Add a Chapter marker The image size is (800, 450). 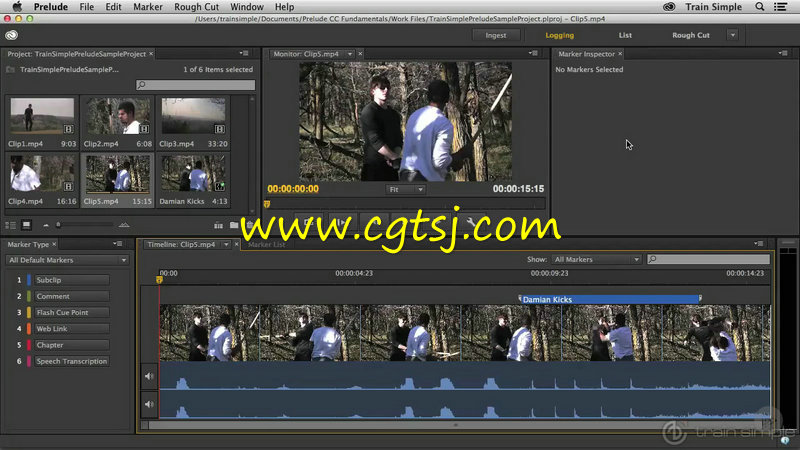click(x=72, y=345)
